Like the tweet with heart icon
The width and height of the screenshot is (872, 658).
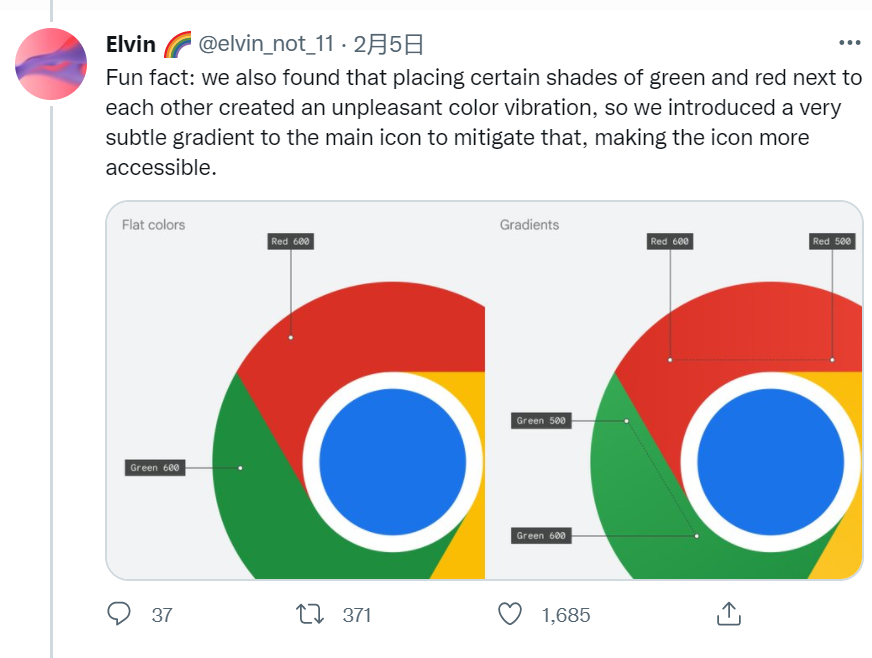coord(509,614)
